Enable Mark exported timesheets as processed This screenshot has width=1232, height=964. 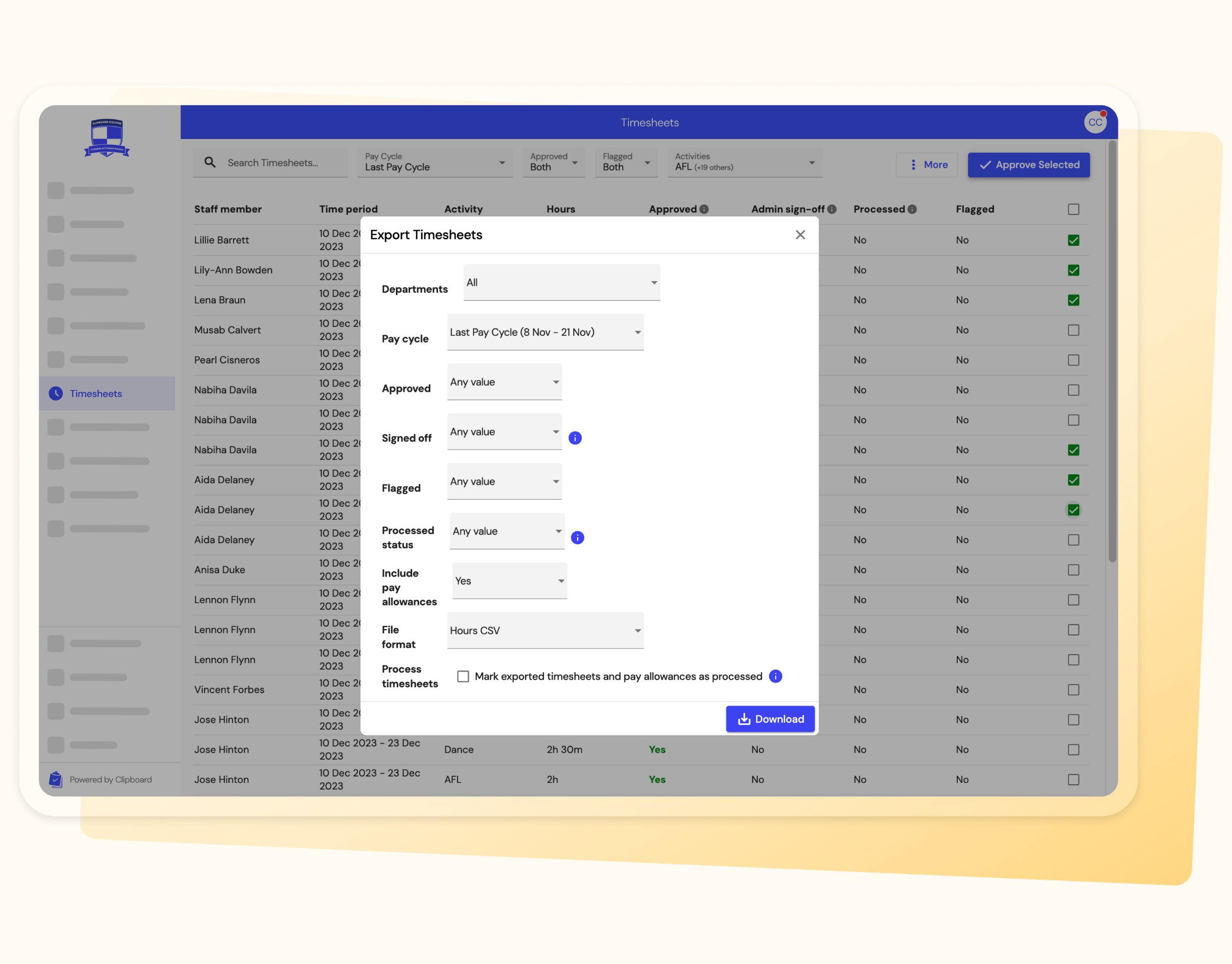coord(463,676)
